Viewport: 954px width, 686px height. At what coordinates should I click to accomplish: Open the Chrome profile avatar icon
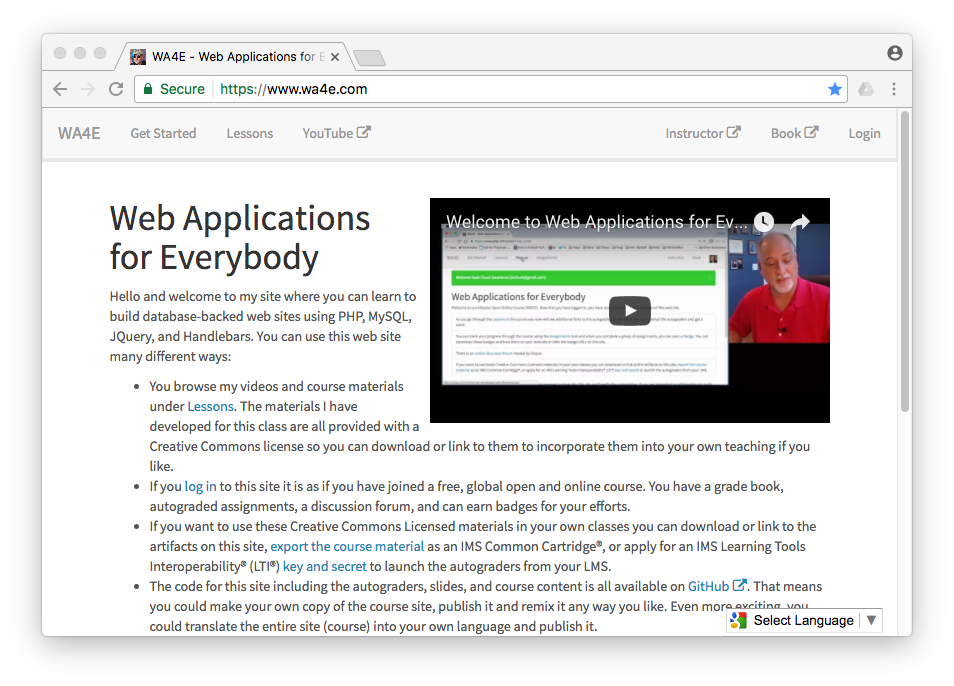pyautogui.click(x=894, y=53)
